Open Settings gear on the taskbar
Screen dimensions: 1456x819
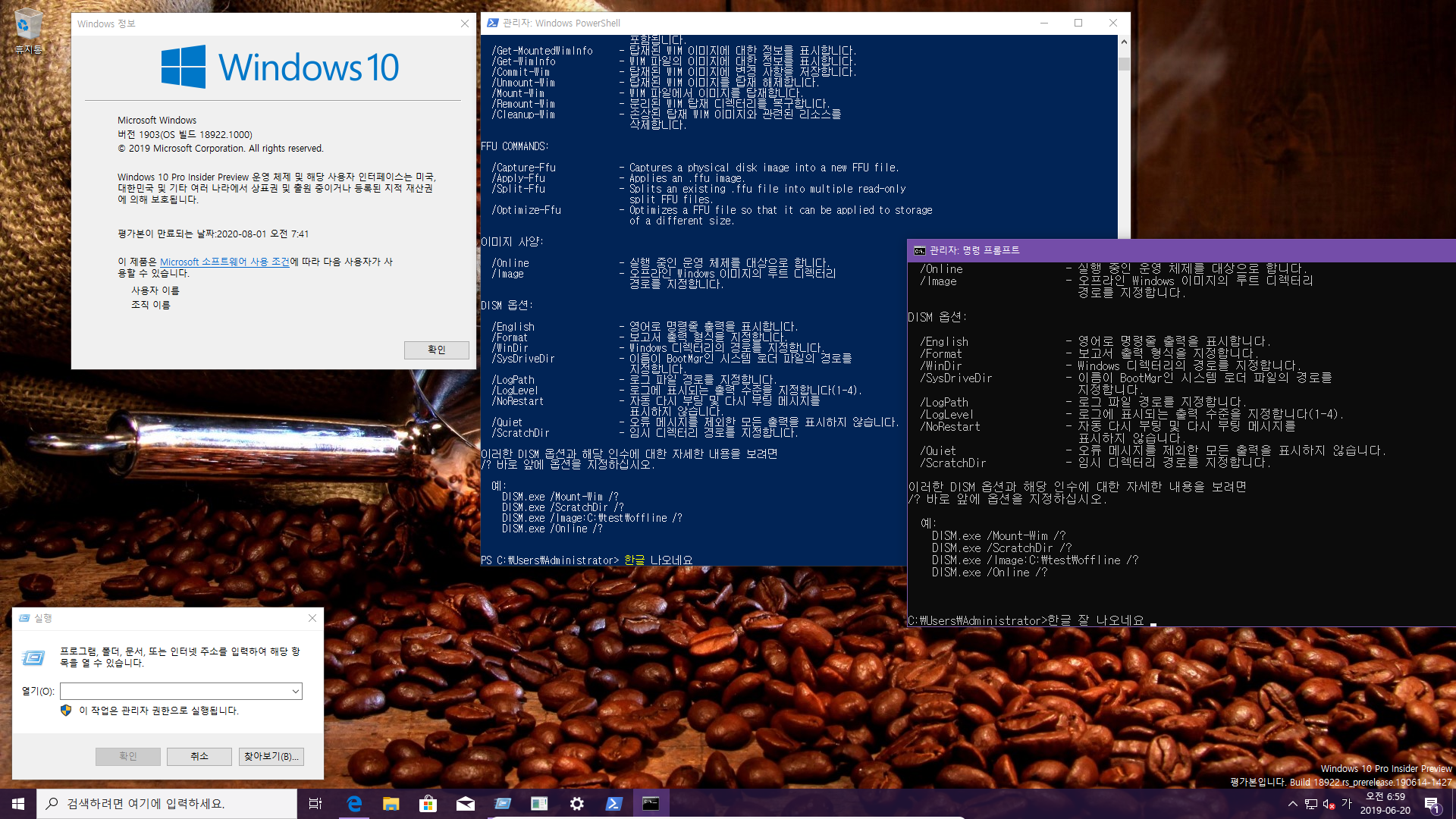[577, 804]
